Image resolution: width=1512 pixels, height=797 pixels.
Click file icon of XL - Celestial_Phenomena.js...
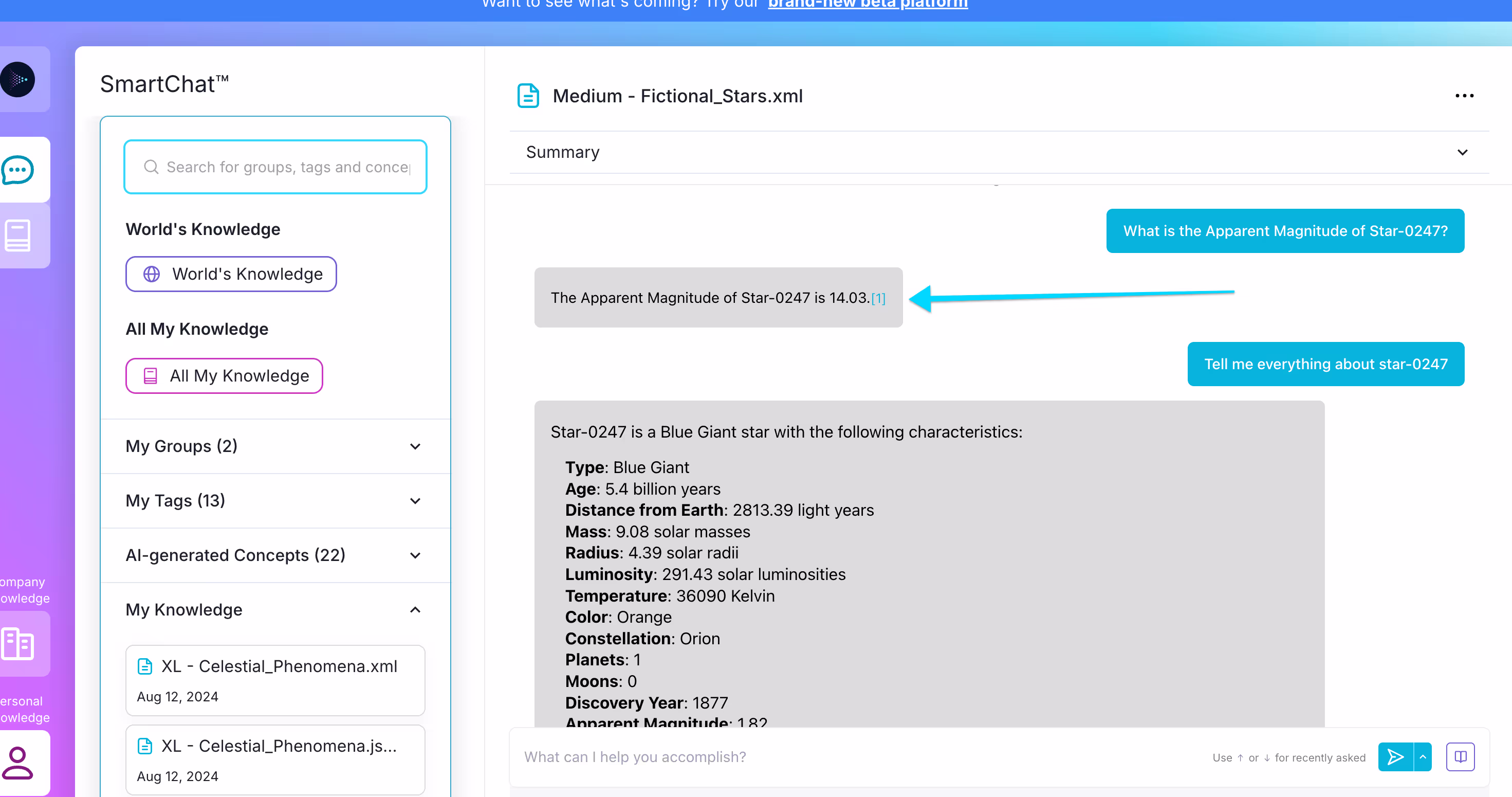(x=144, y=746)
